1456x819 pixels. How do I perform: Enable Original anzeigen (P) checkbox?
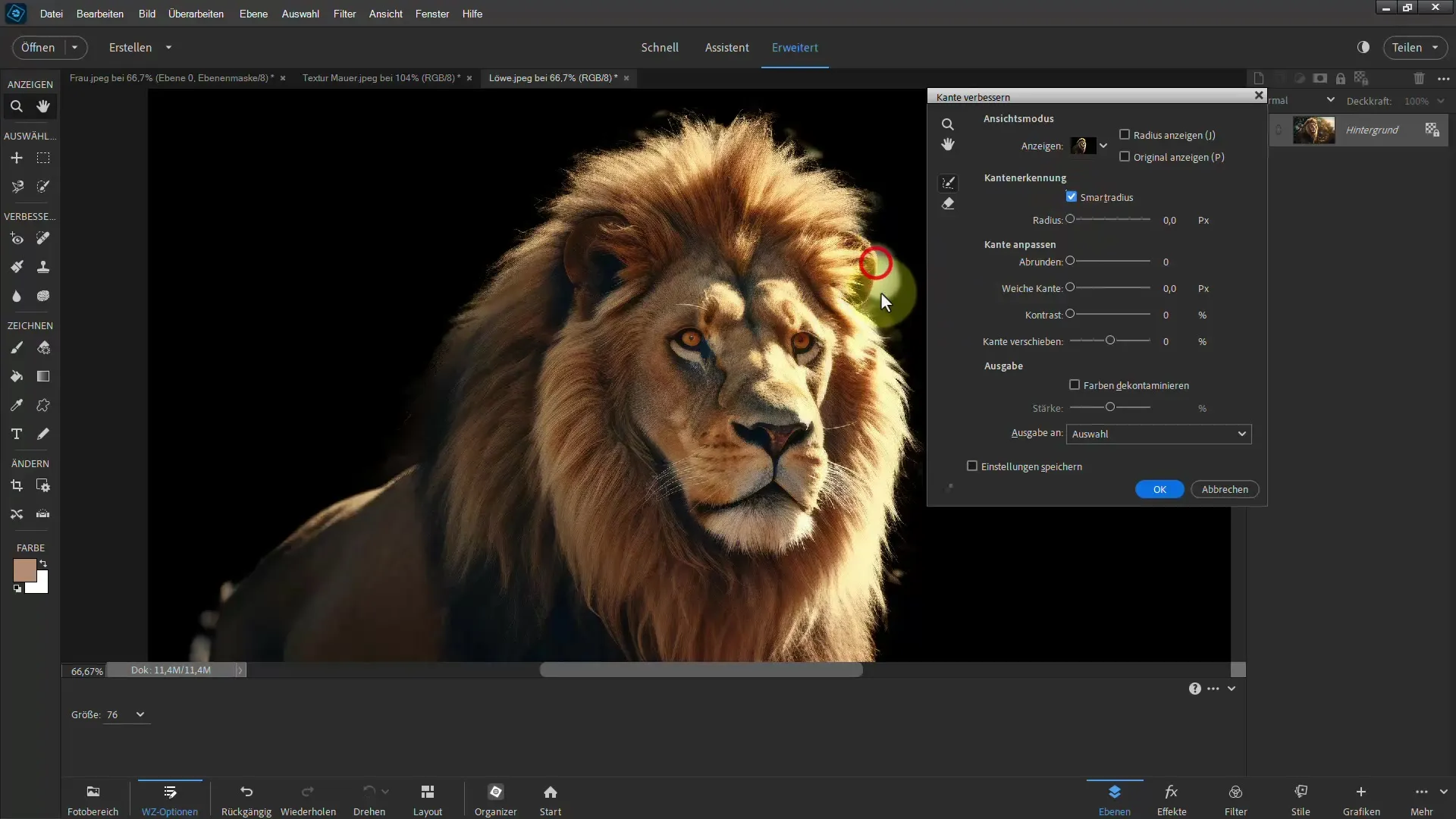tap(1125, 157)
